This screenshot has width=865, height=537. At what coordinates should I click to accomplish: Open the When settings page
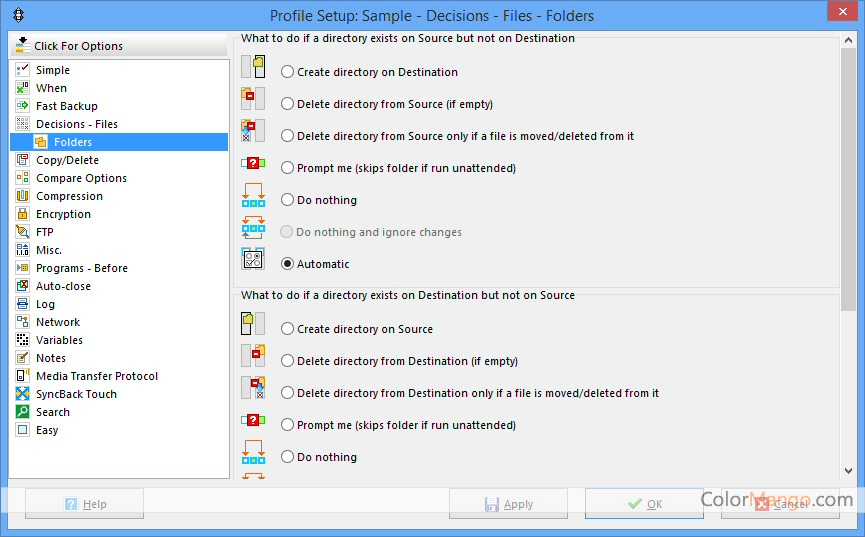click(51, 88)
